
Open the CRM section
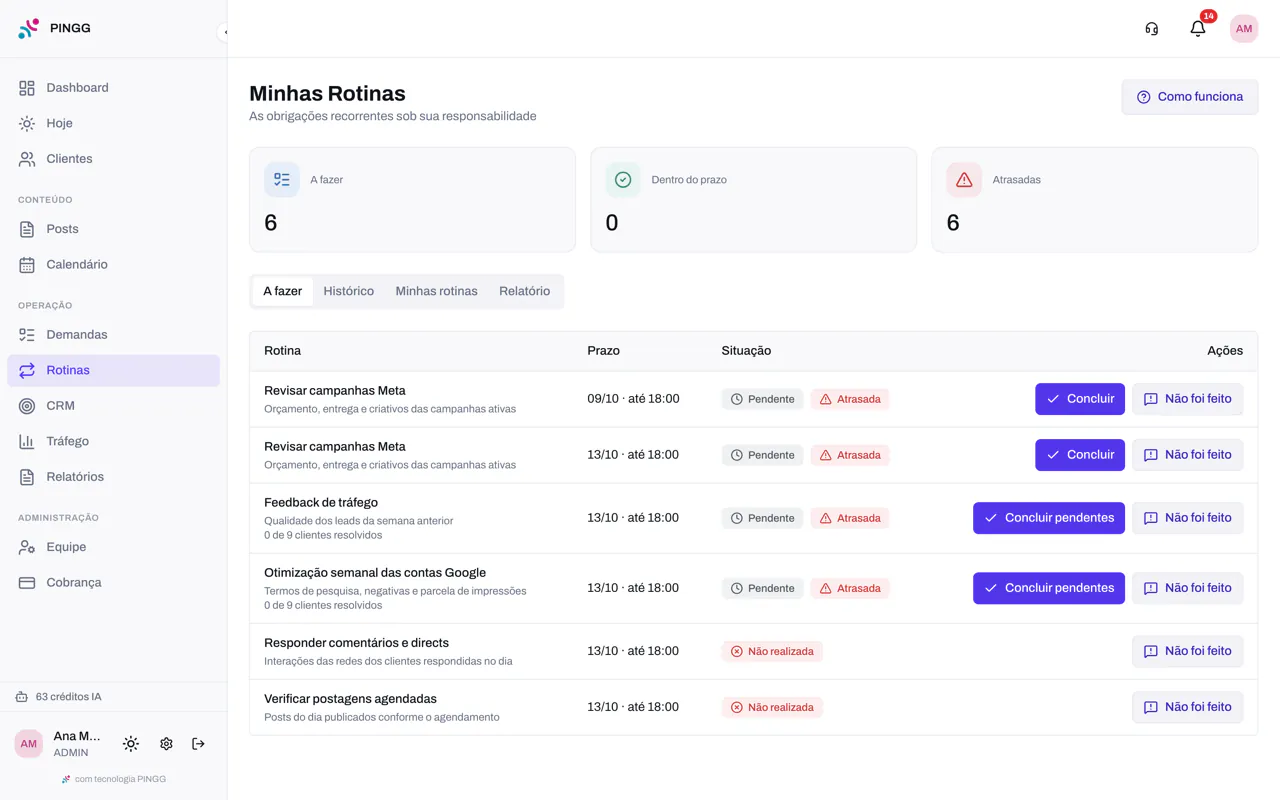point(113,406)
